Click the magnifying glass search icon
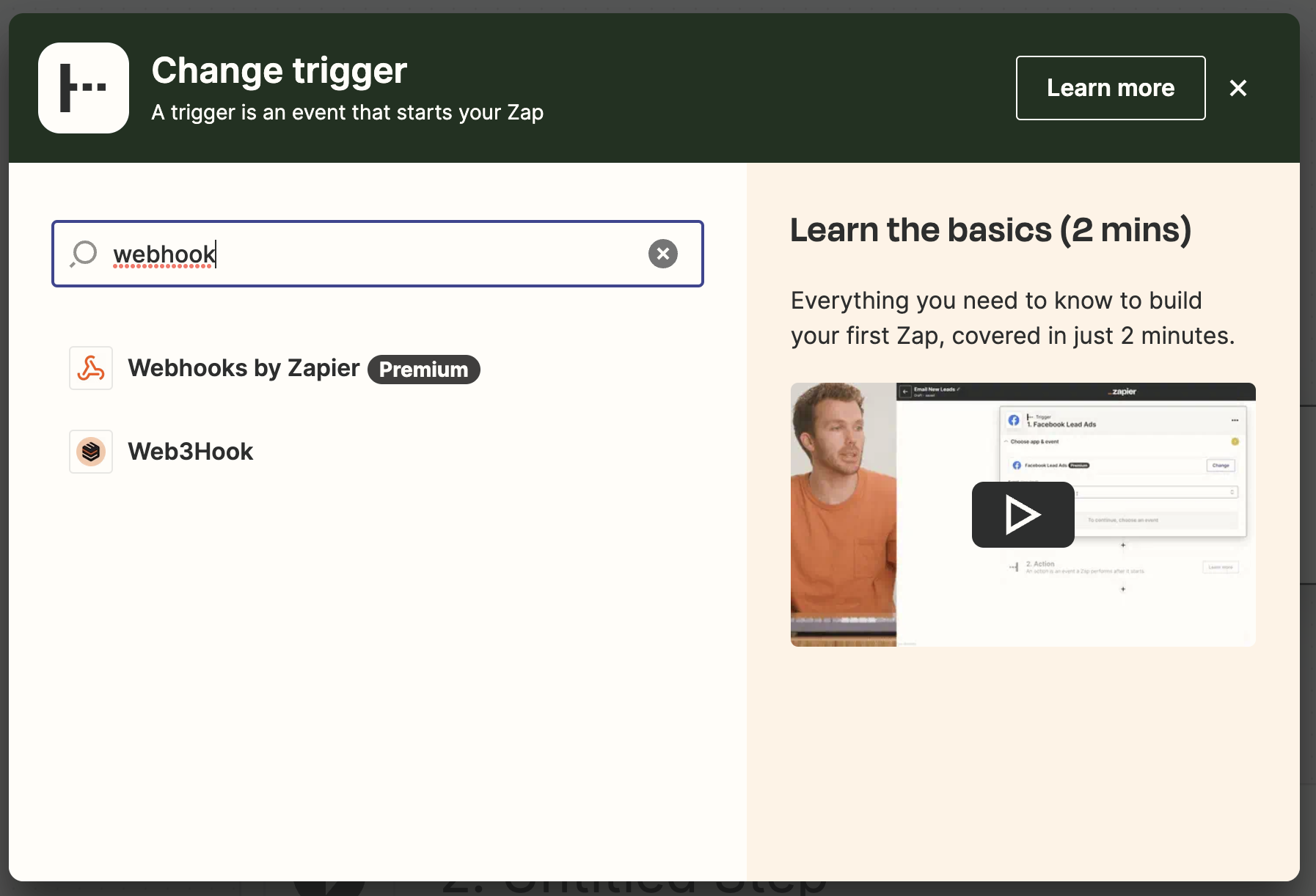Image resolution: width=1316 pixels, height=896 pixels. pyautogui.click(x=84, y=254)
